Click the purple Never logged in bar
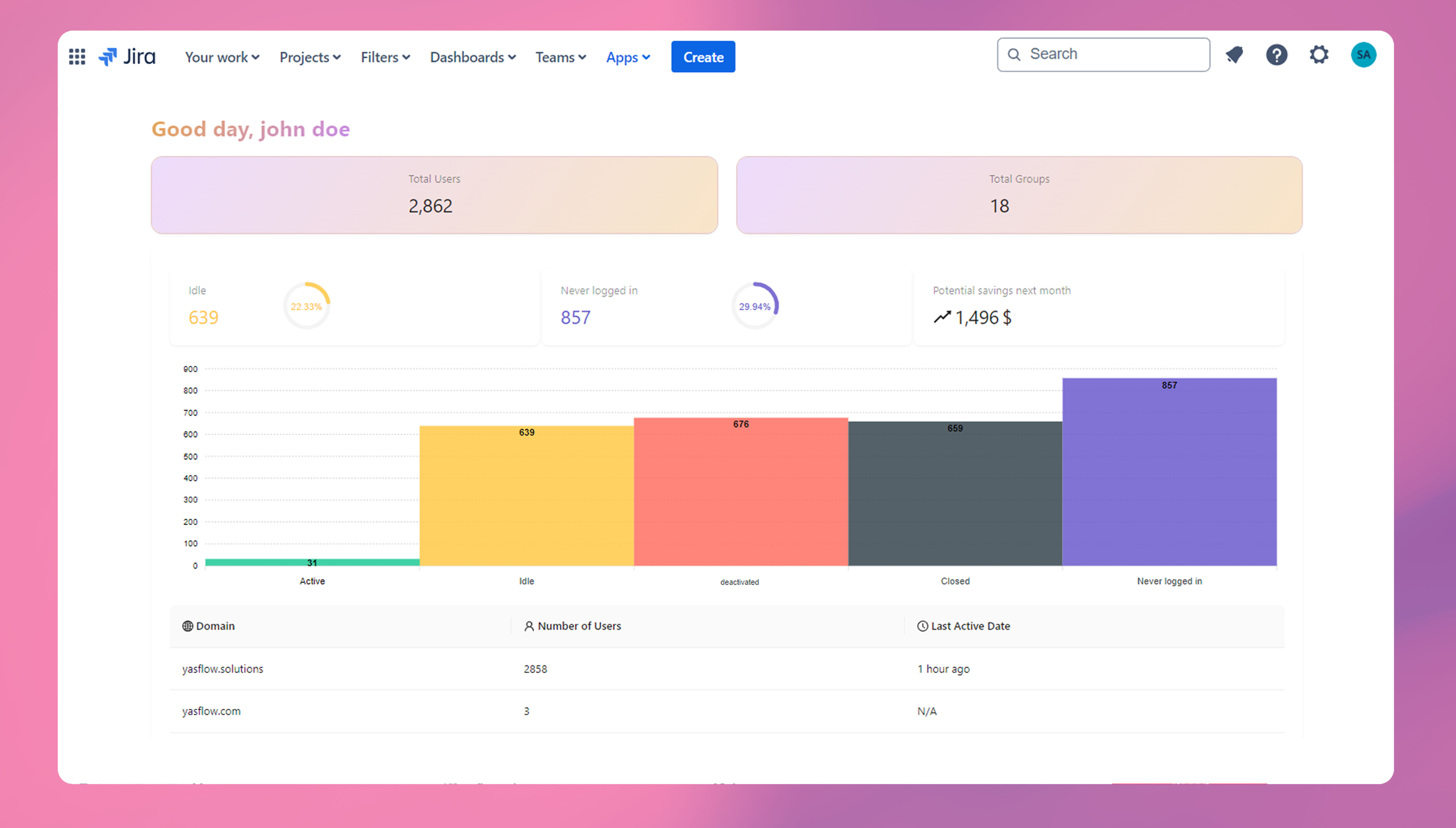This screenshot has width=1456, height=828. coord(1169,472)
